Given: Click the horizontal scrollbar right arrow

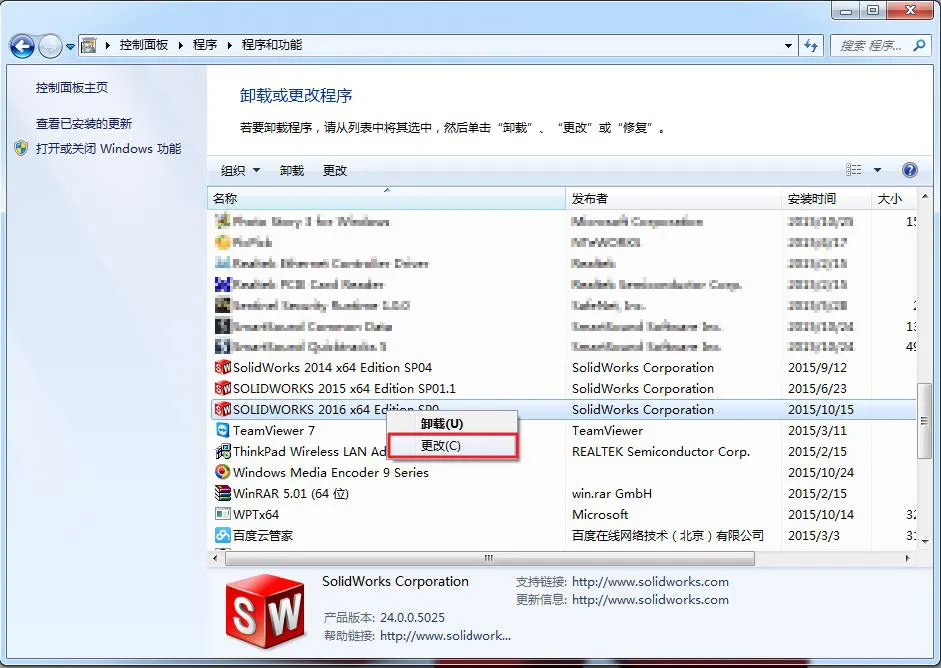Looking at the screenshot, I should point(907,558).
